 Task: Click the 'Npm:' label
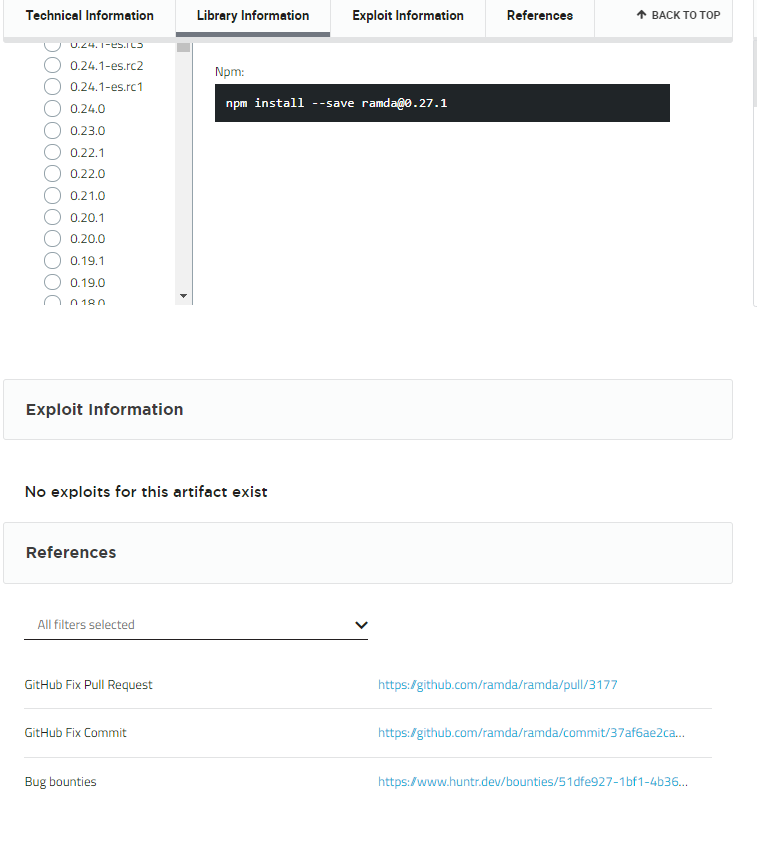(x=230, y=72)
